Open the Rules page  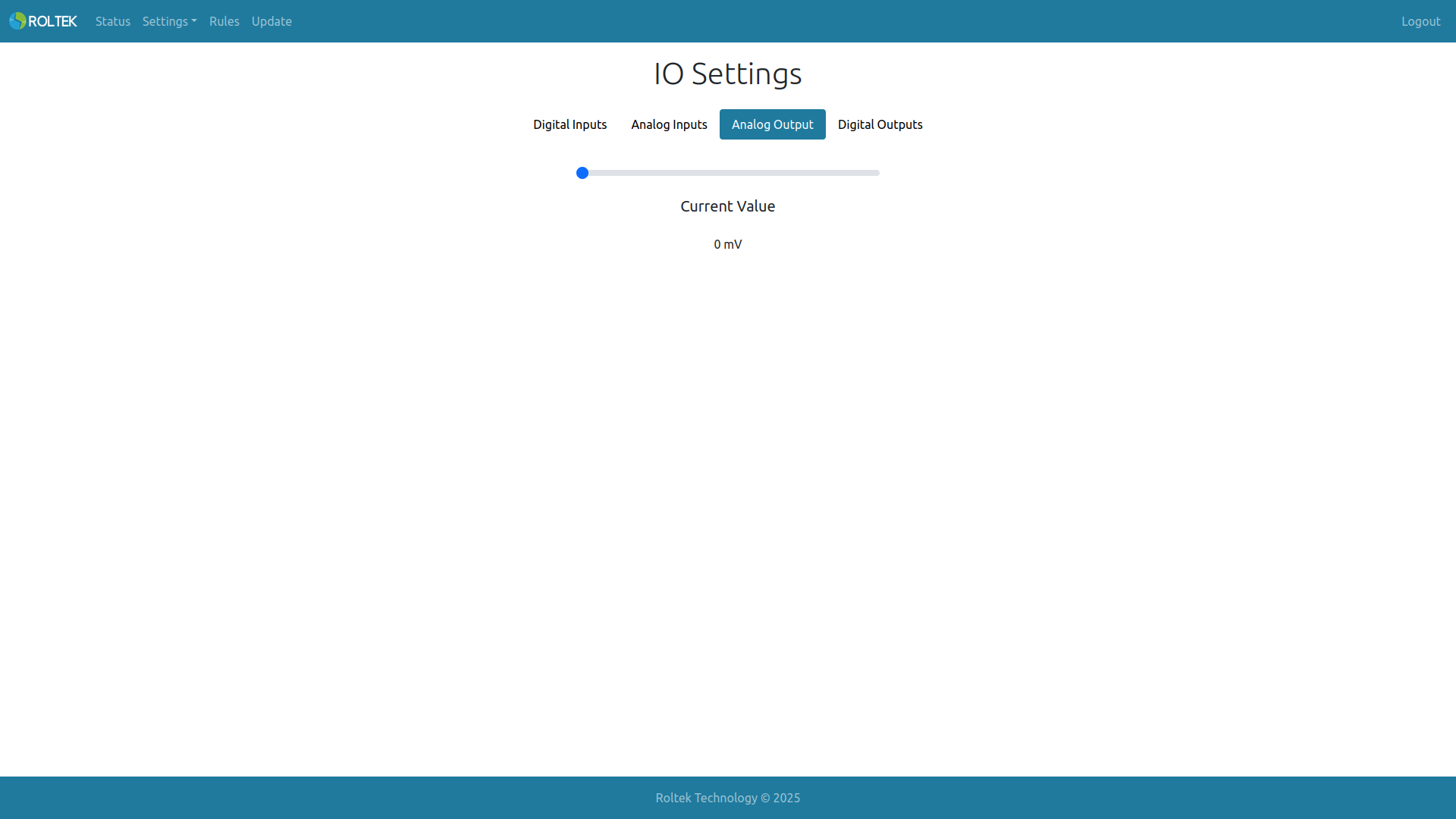click(224, 21)
